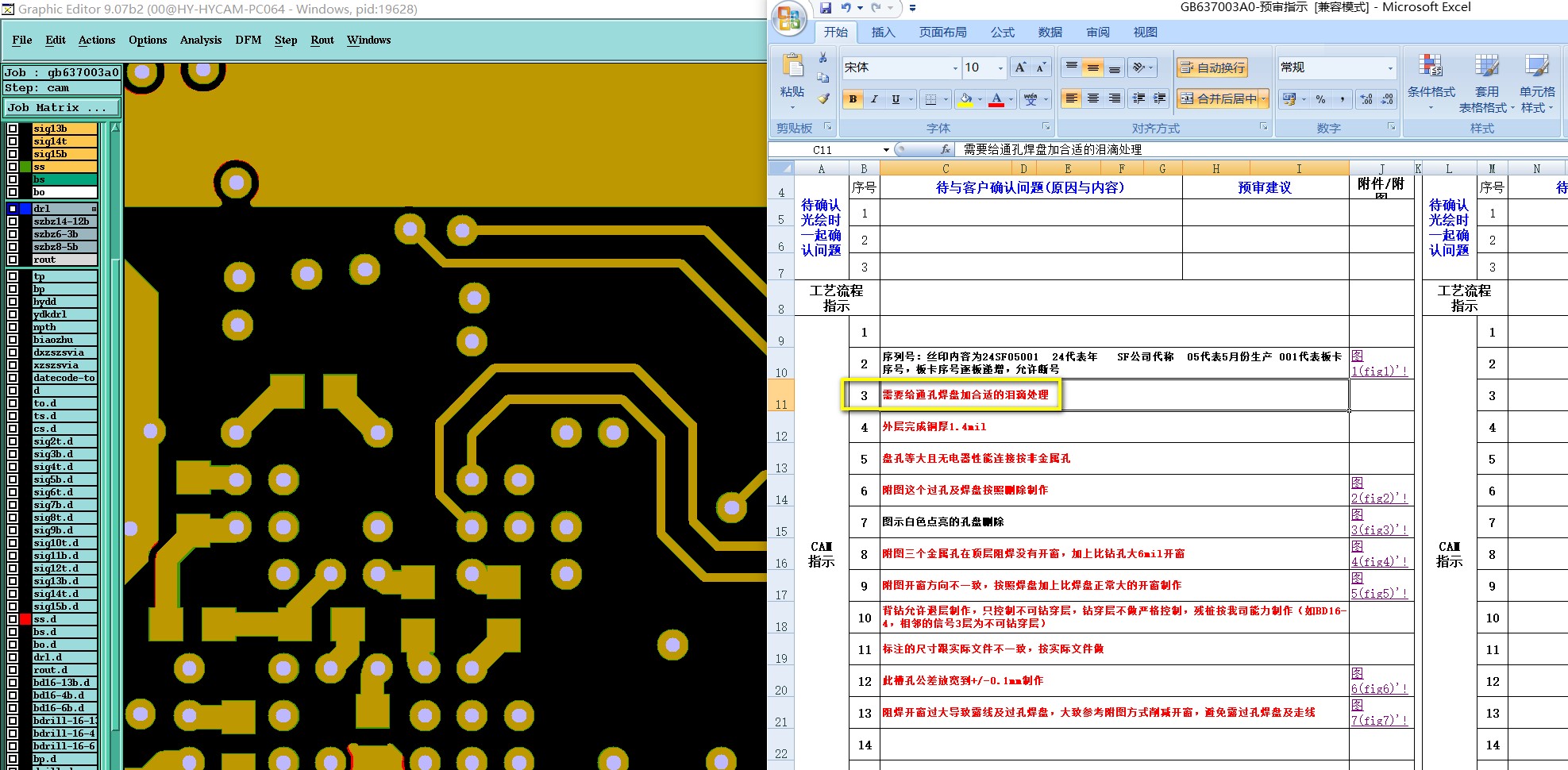Decrease font size with the small A icon
1568x770 pixels.
1041,67
